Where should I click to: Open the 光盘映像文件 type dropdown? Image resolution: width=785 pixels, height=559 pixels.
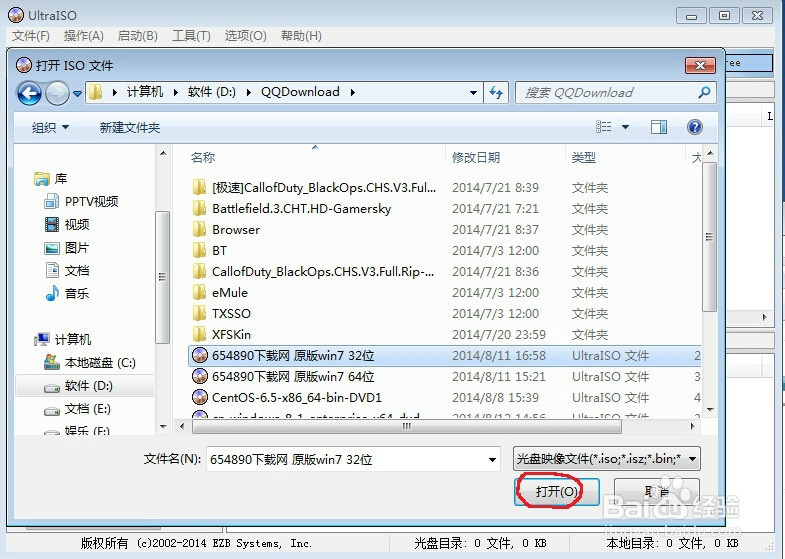pyautogui.click(x=607, y=458)
